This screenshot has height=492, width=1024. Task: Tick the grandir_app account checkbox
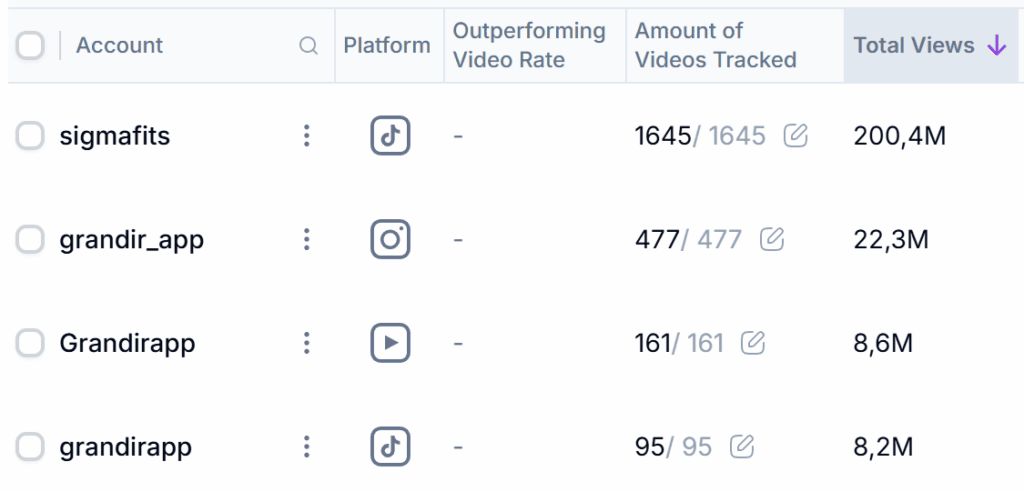30,239
